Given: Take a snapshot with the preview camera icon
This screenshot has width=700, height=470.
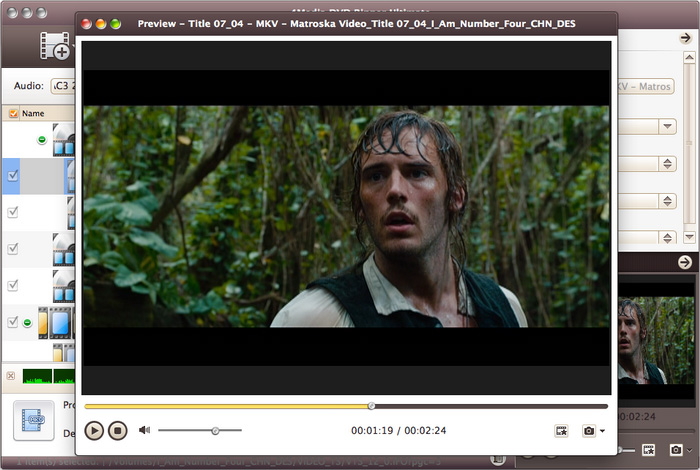Looking at the screenshot, I should [589, 430].
